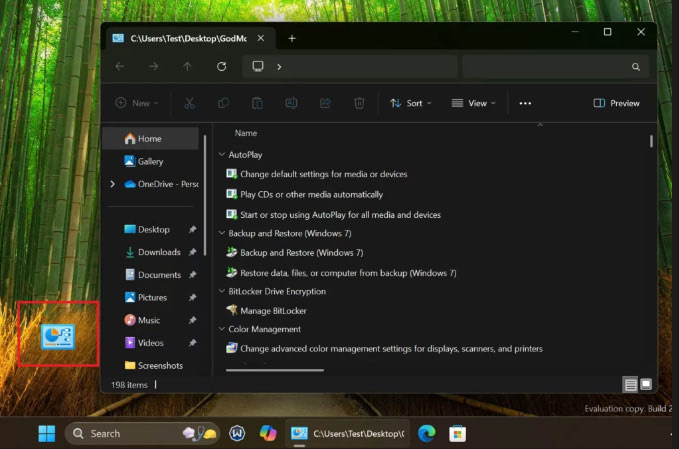Click the navigation pane scrollbar
The width and height of the screenshot is (679, 449).
[x=205, y=195]
